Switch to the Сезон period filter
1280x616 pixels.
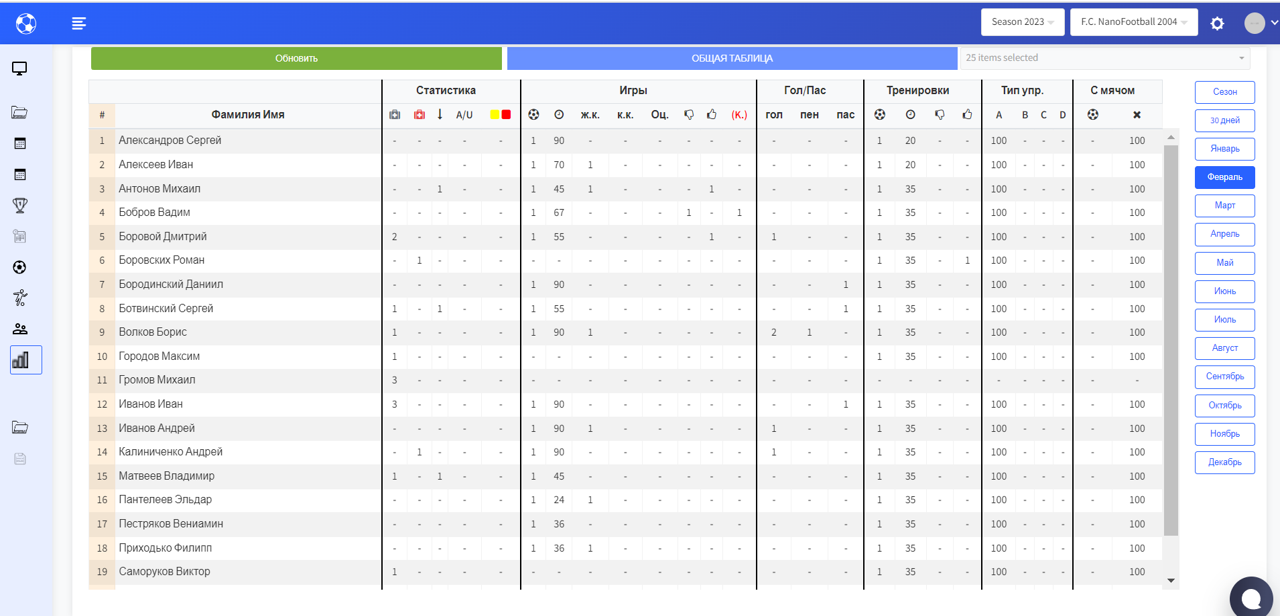[x=1224, y=92]
